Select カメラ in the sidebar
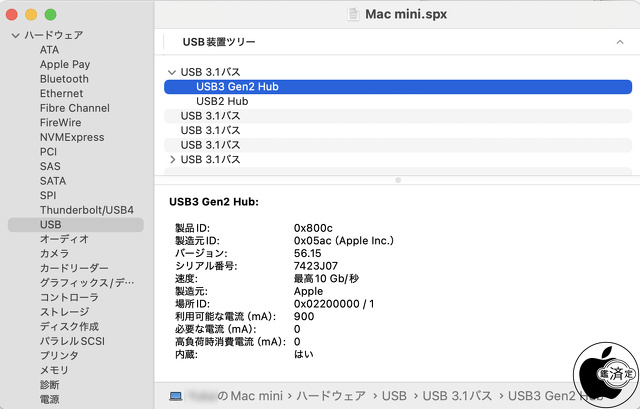Screen dimensions: 640x409 tap(54, 254)
